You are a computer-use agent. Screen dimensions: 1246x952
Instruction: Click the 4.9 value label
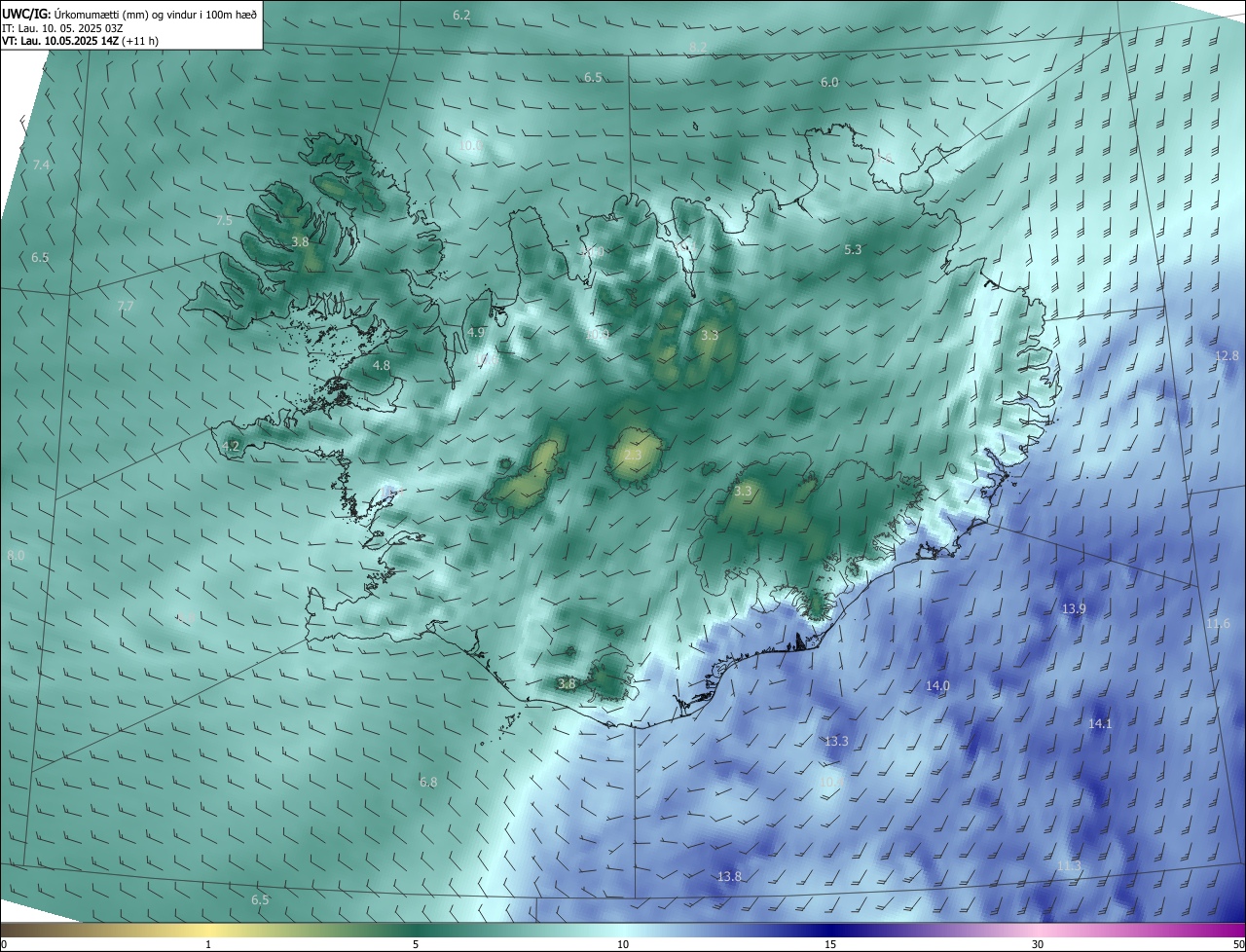[476, 333]
